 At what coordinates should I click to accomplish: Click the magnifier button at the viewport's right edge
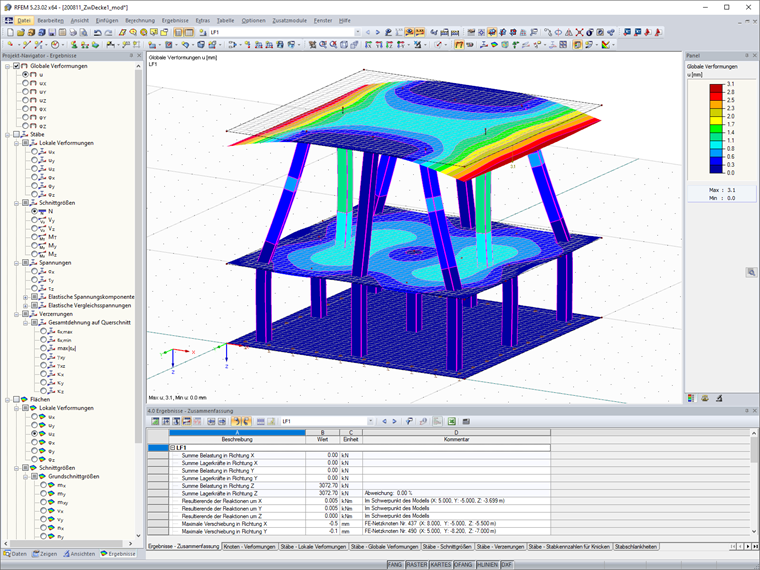pyautogui.click(x=751, y=272)
